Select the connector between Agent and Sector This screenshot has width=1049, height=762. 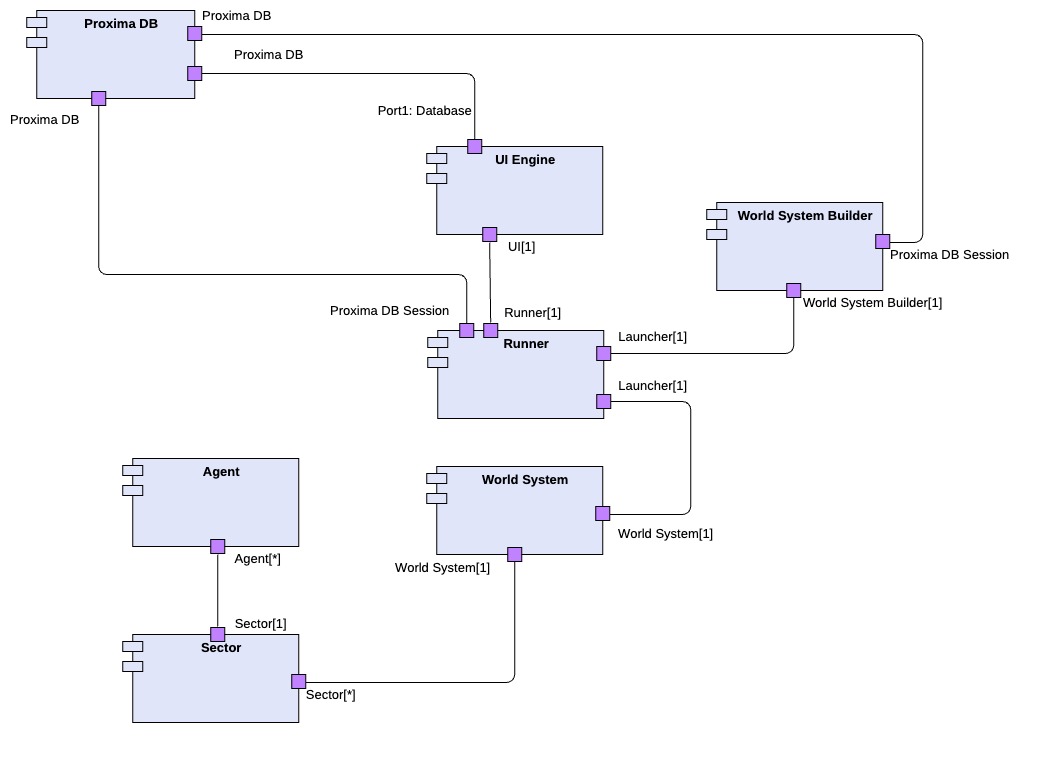(217, 591)
